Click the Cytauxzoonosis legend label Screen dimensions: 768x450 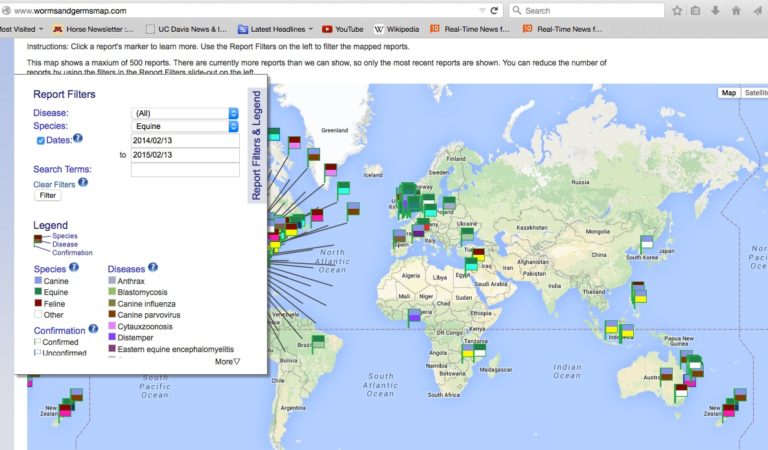pos(145,327)
